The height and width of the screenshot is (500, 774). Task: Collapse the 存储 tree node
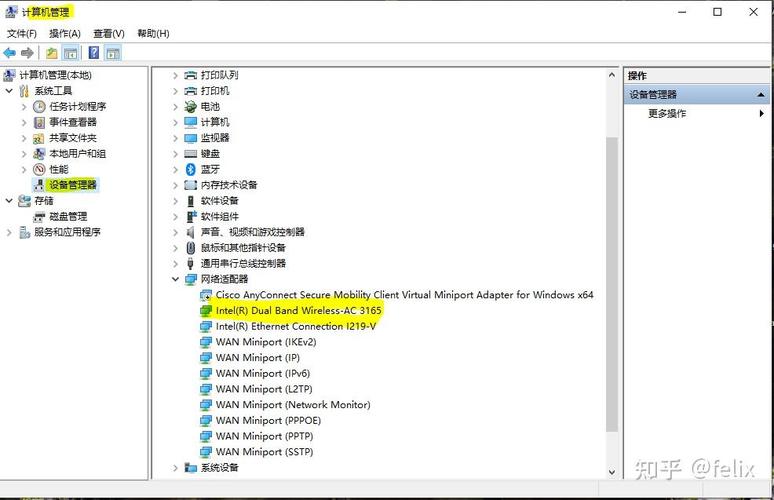(x=9, y=201)
